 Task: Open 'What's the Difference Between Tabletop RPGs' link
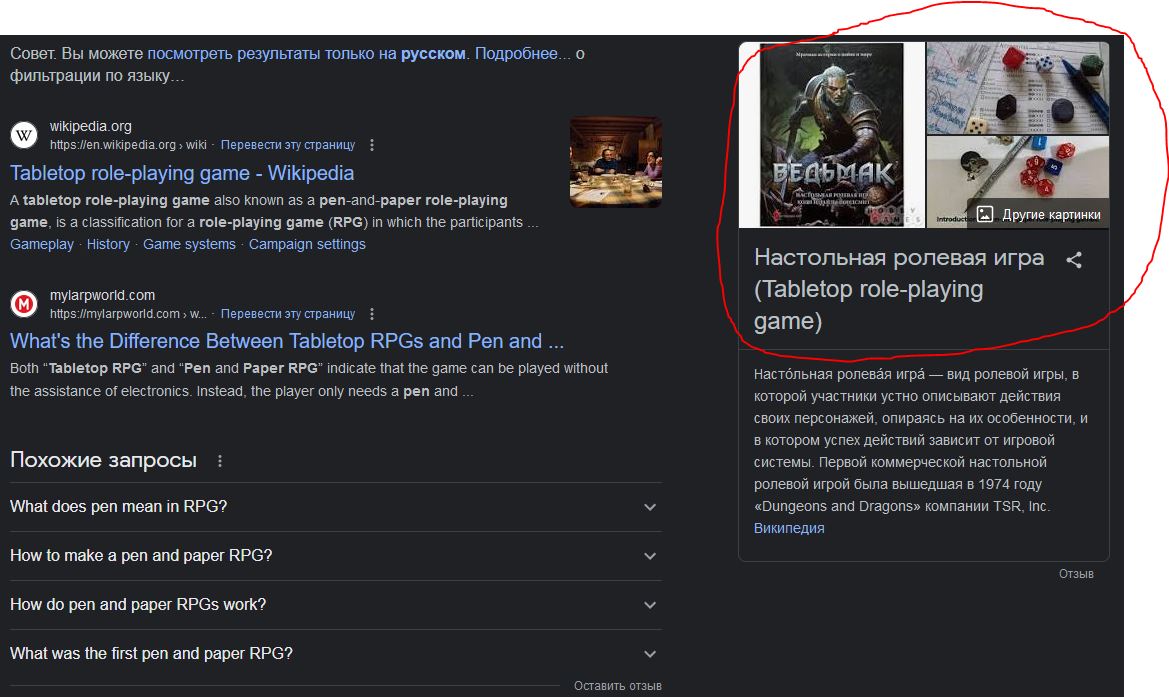pyautogui.click(x=287, y=341)
